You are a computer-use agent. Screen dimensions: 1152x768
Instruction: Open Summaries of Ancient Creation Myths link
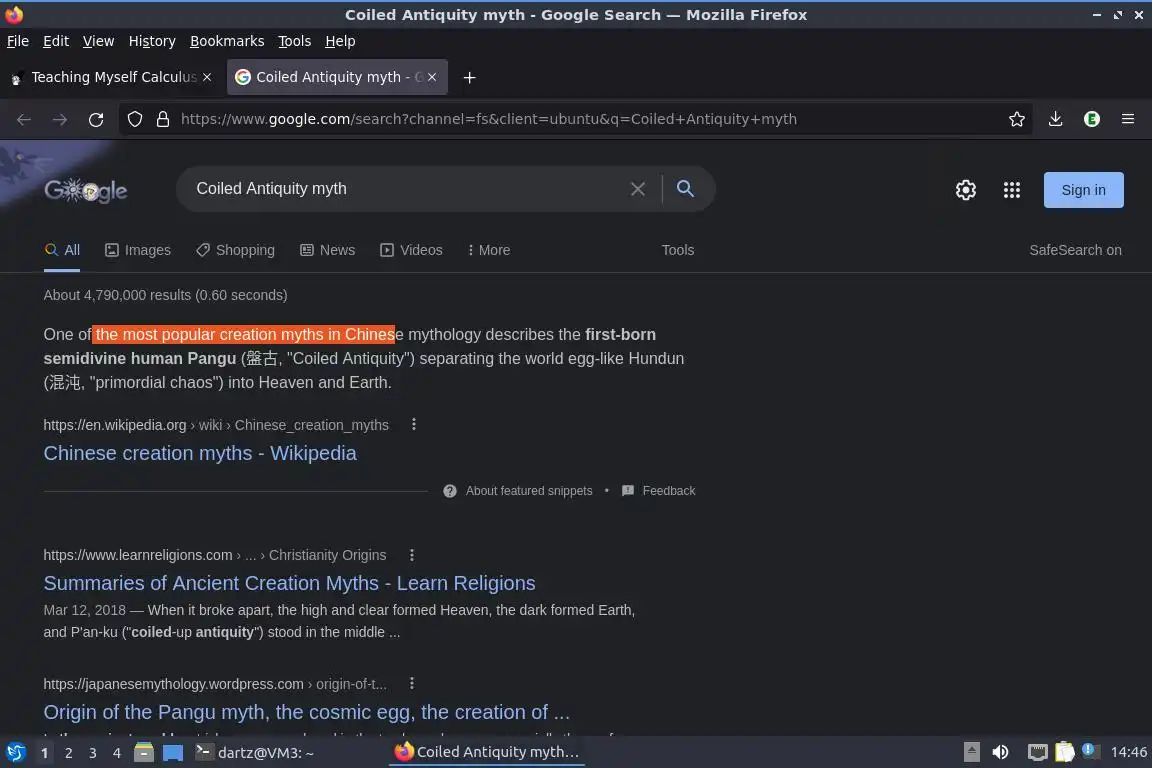[289, 583]
